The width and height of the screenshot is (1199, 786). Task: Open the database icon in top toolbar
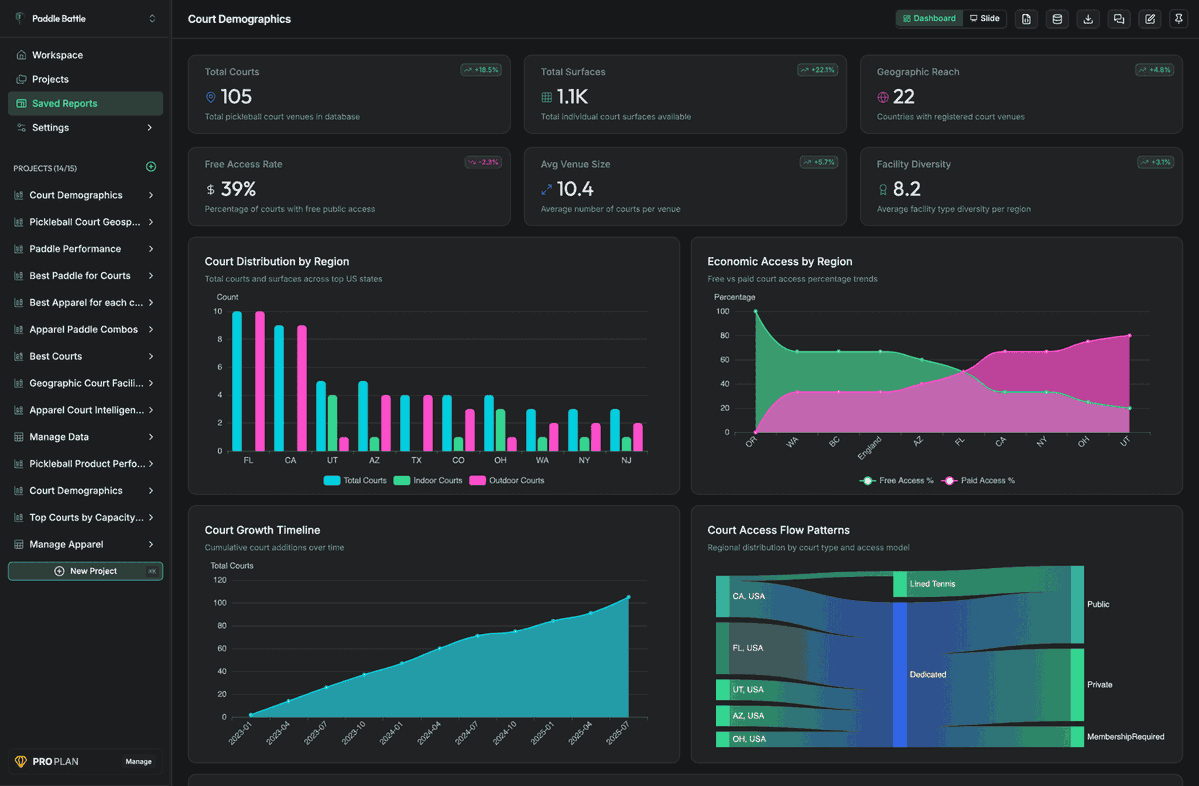1057,19
